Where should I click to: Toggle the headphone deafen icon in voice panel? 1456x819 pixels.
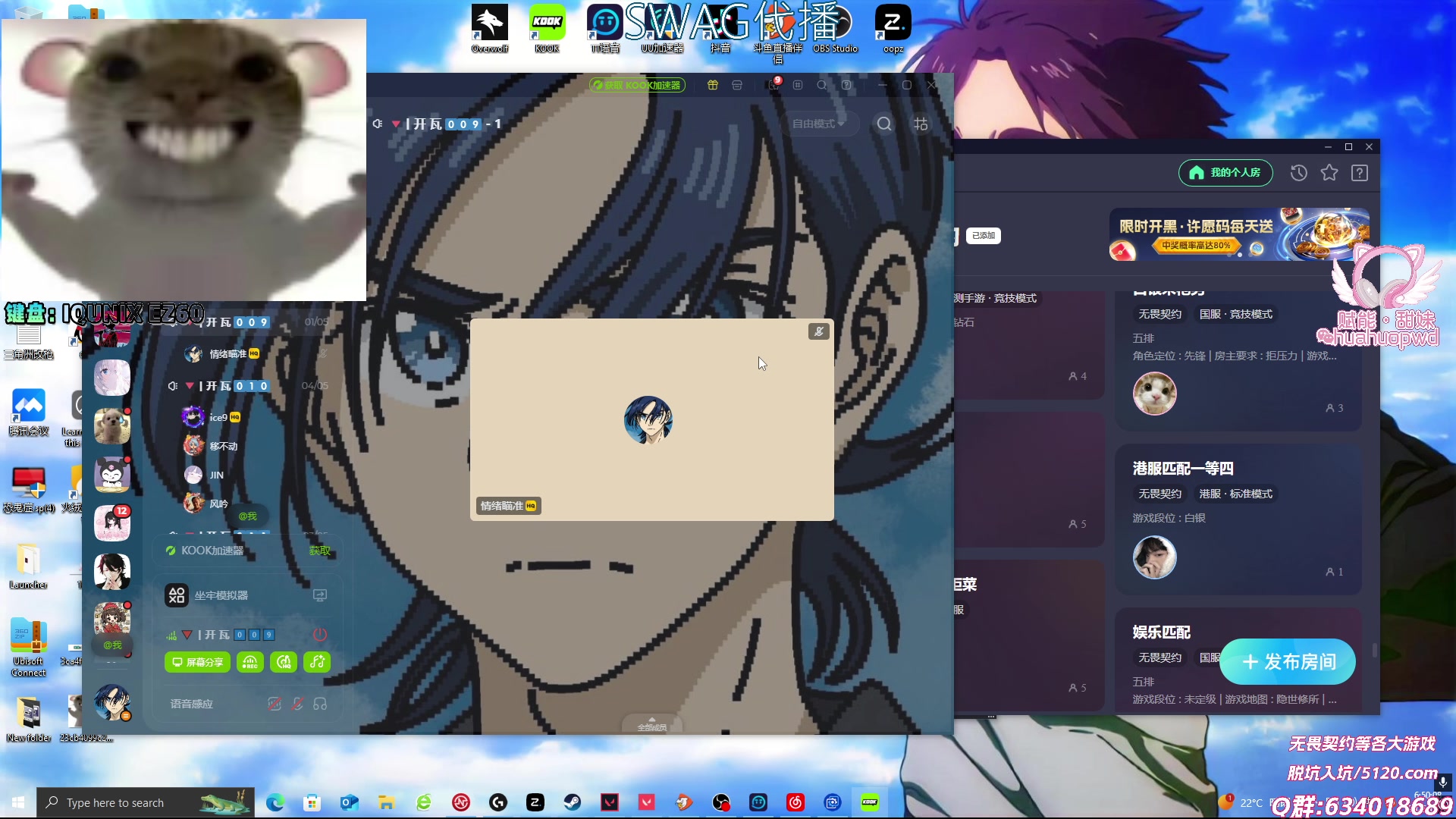[320, 704]
